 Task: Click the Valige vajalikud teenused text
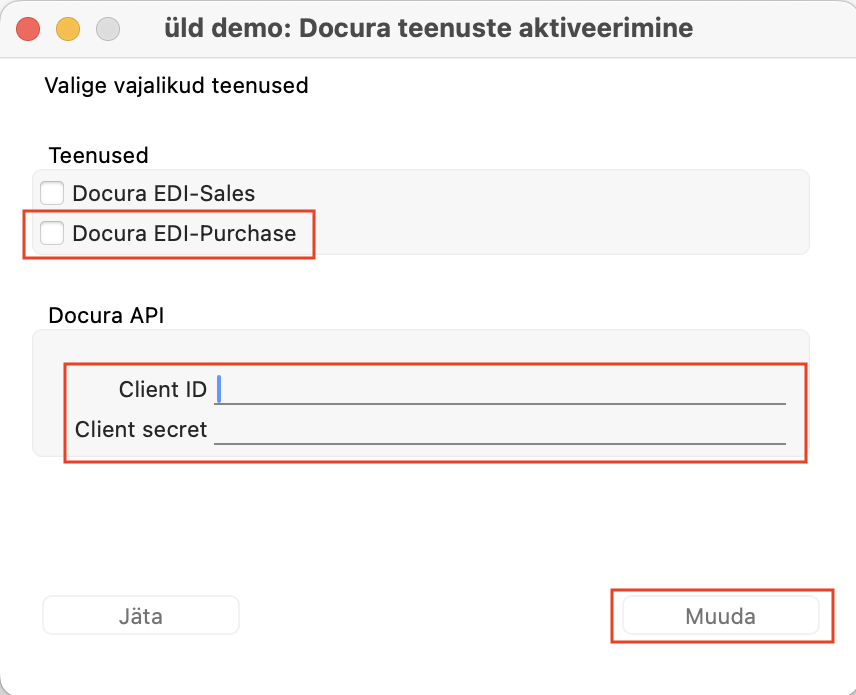coord(176,86)
